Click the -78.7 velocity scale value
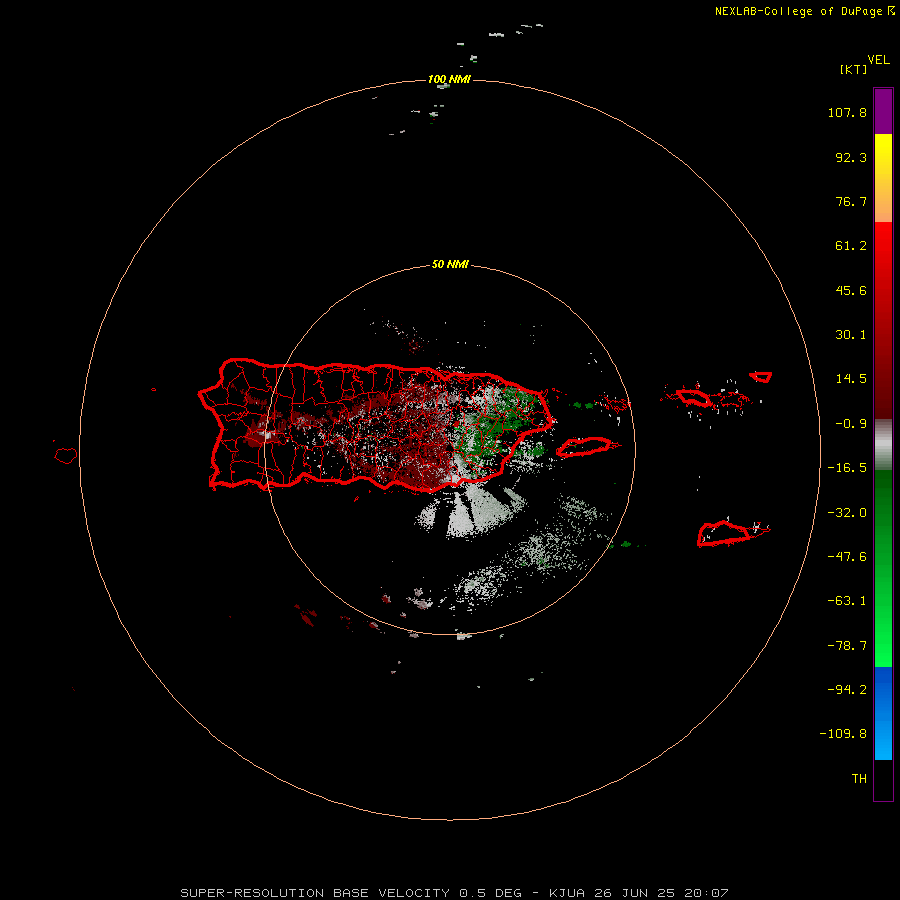Screen dimensions: 900x900 tap(847, 646)
